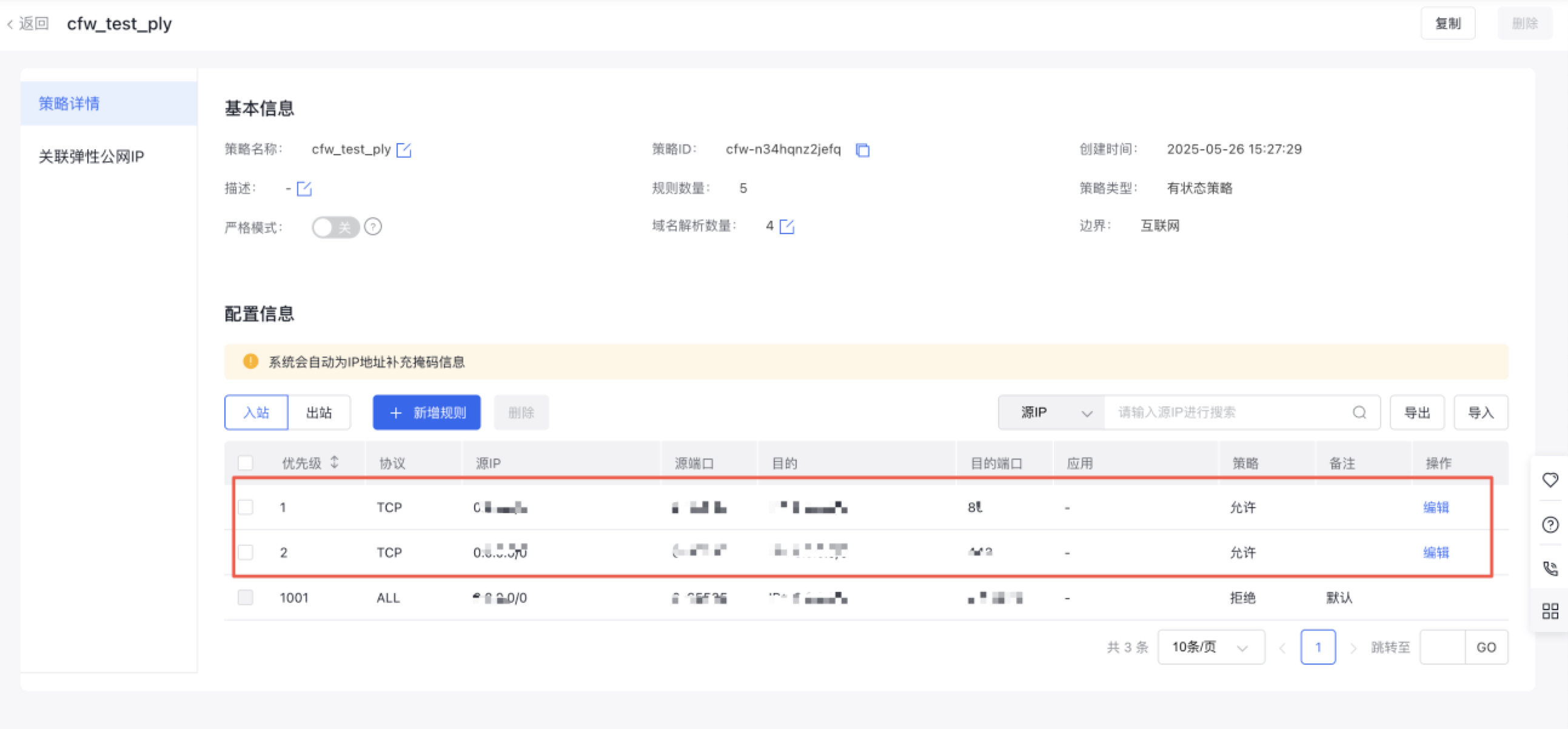Click the 默认 remark in the 1001 row
This screenshot has width=1568, height=729.
point(1339,597)
